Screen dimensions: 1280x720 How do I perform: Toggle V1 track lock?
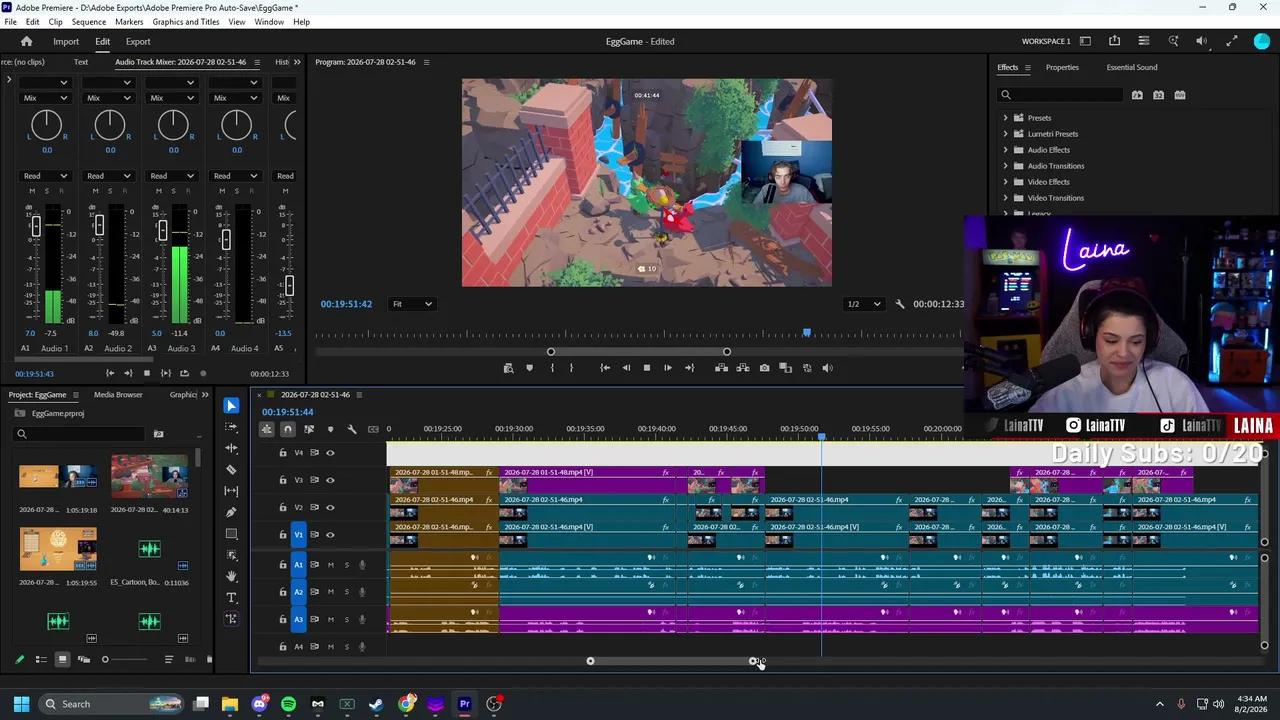(x=282, y=534)
